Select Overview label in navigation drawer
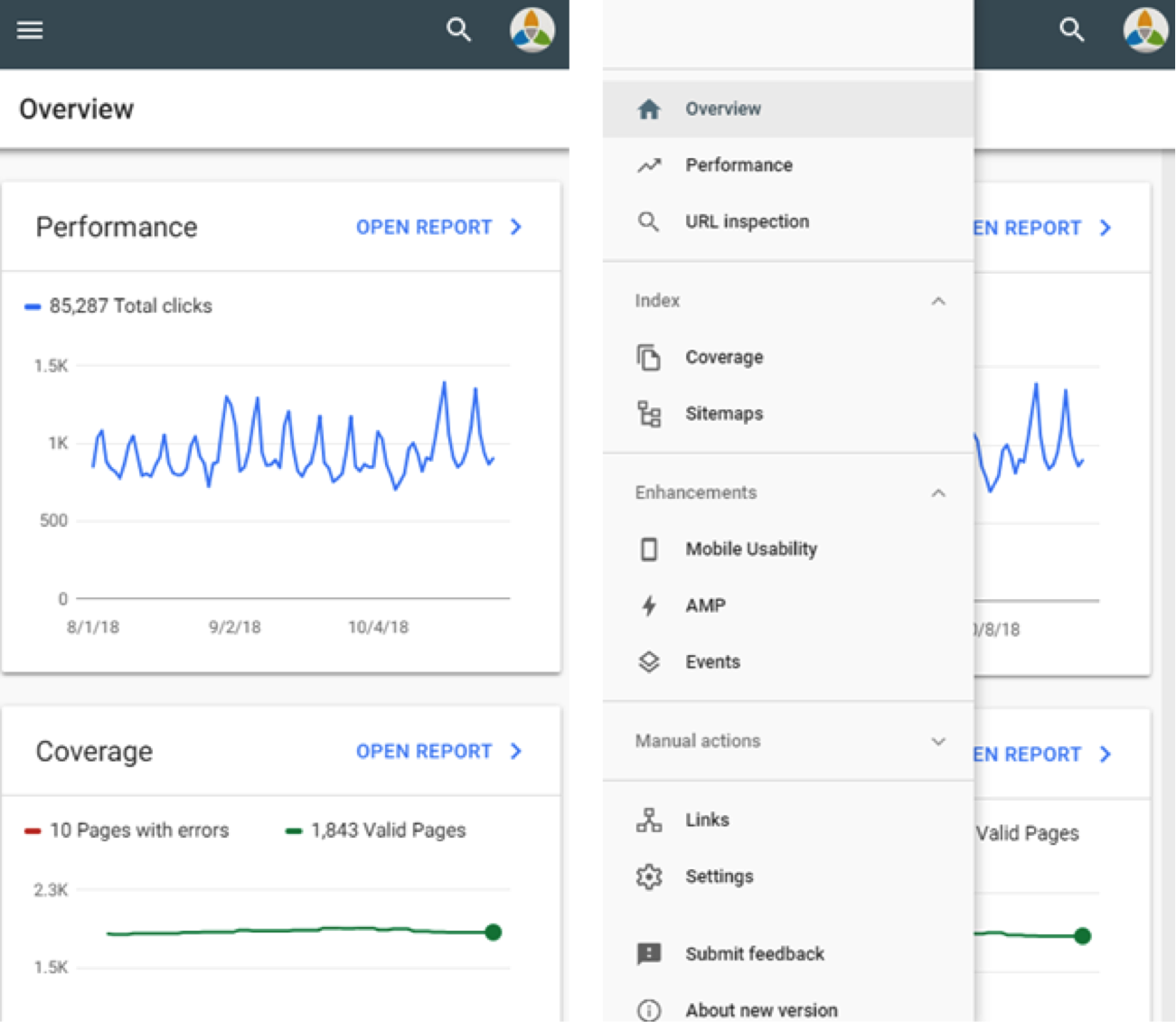1176x1022 pixels. tap(723, 108)
